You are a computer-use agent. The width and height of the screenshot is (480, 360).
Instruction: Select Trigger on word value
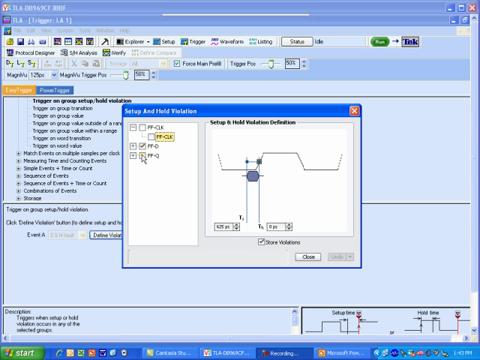57,146
